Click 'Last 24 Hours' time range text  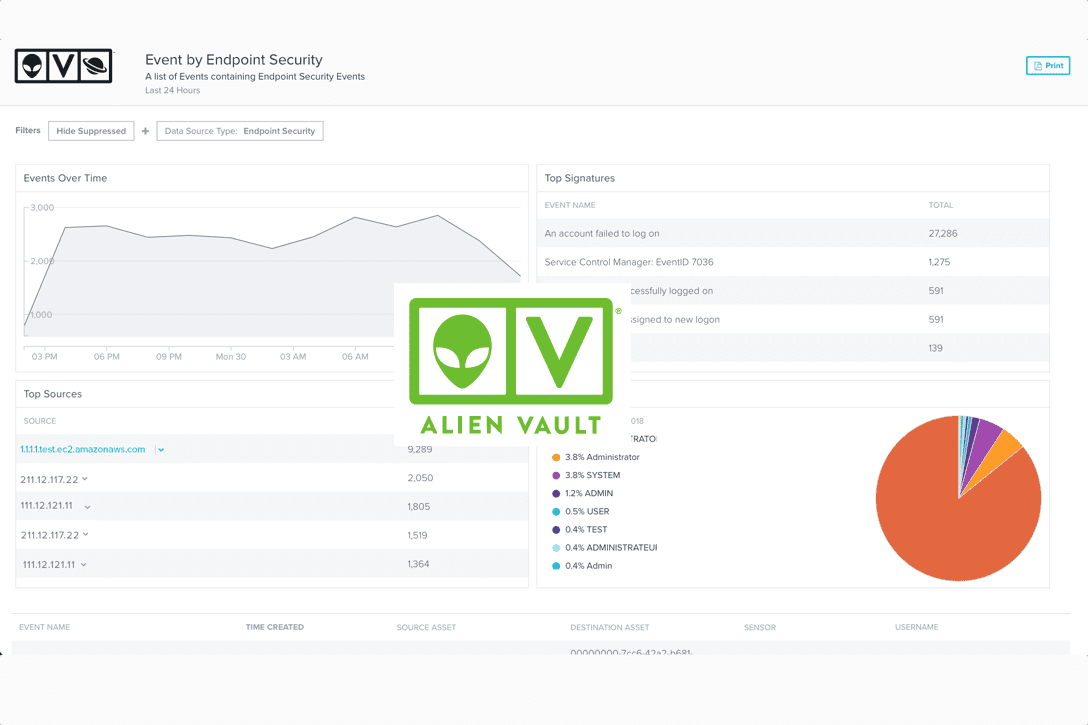172,90
